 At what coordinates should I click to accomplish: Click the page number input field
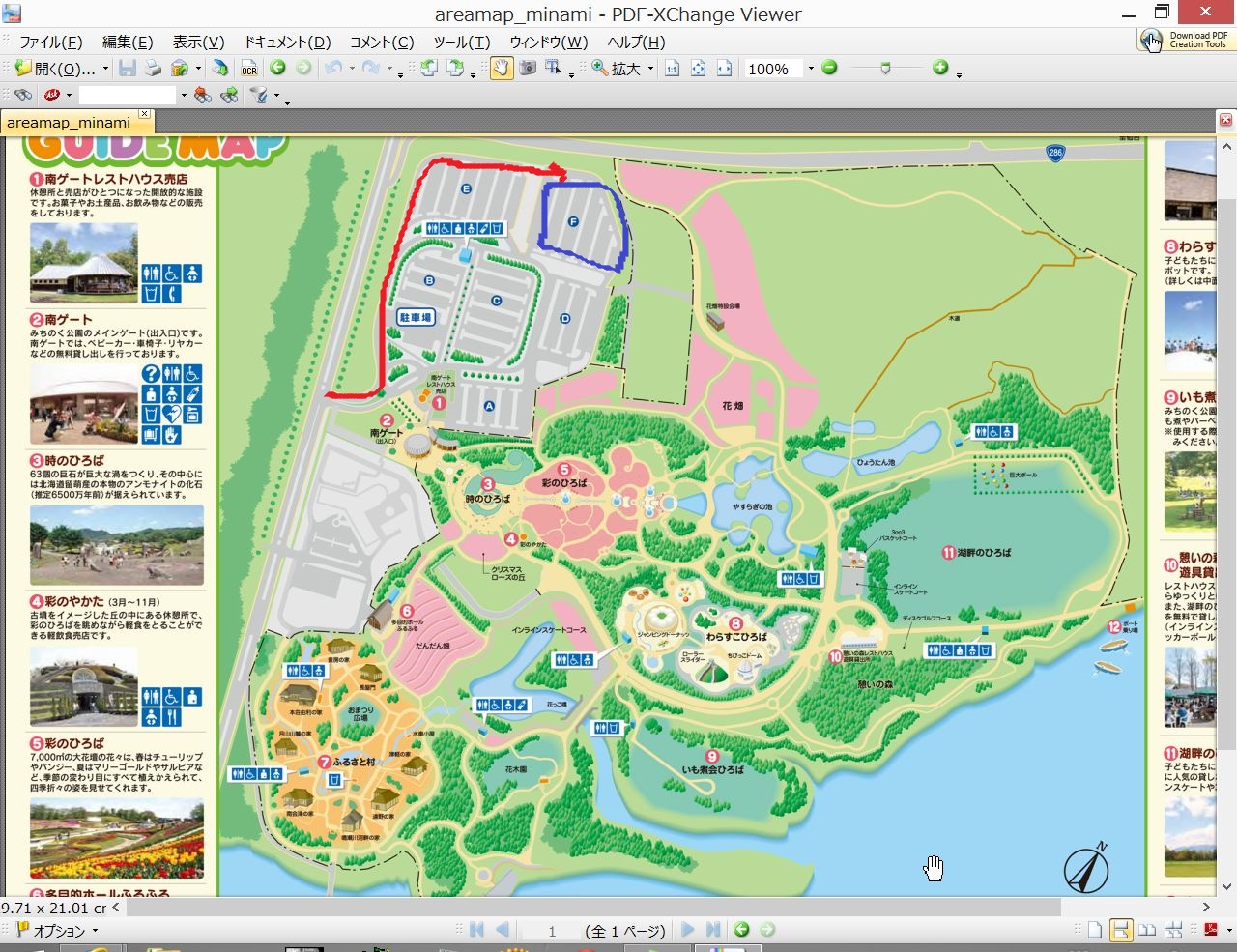(551, 931)
